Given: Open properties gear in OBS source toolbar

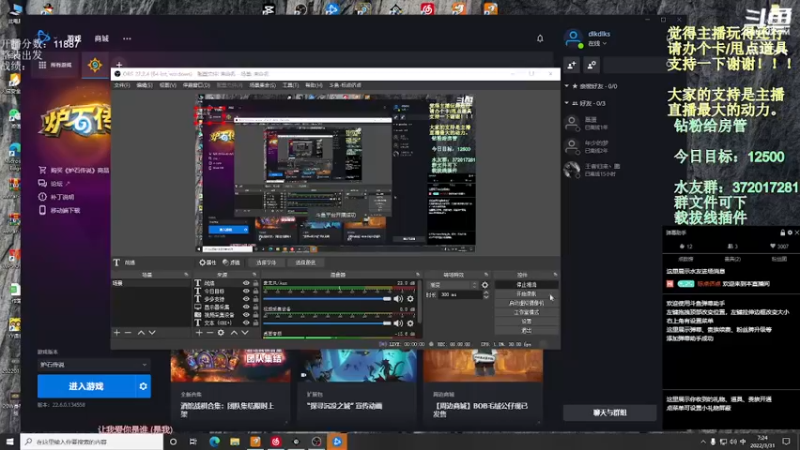Looking at the screenshot, I should tap(203, 262).
